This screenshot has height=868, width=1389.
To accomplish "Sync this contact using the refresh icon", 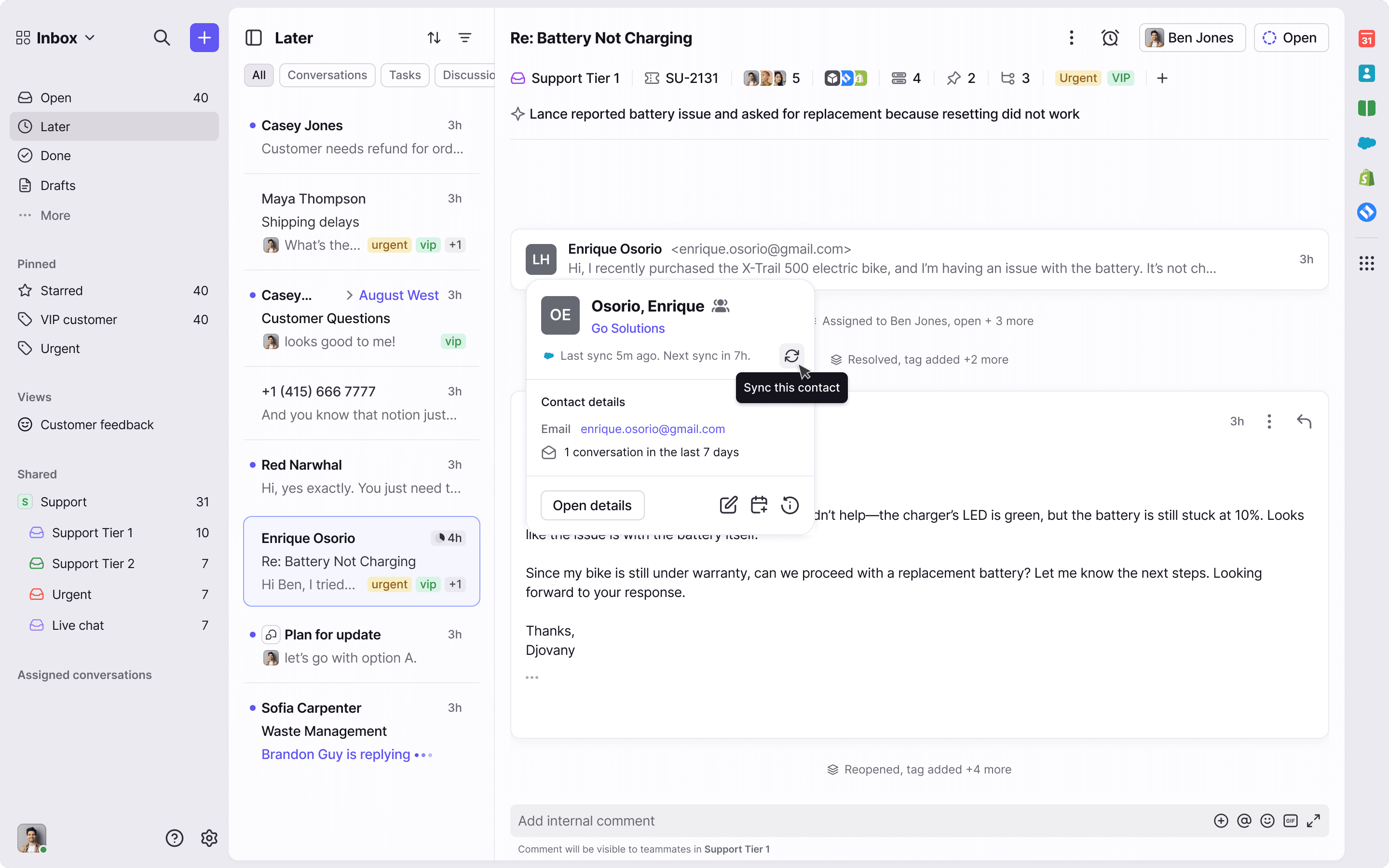I will pos(791,356).
